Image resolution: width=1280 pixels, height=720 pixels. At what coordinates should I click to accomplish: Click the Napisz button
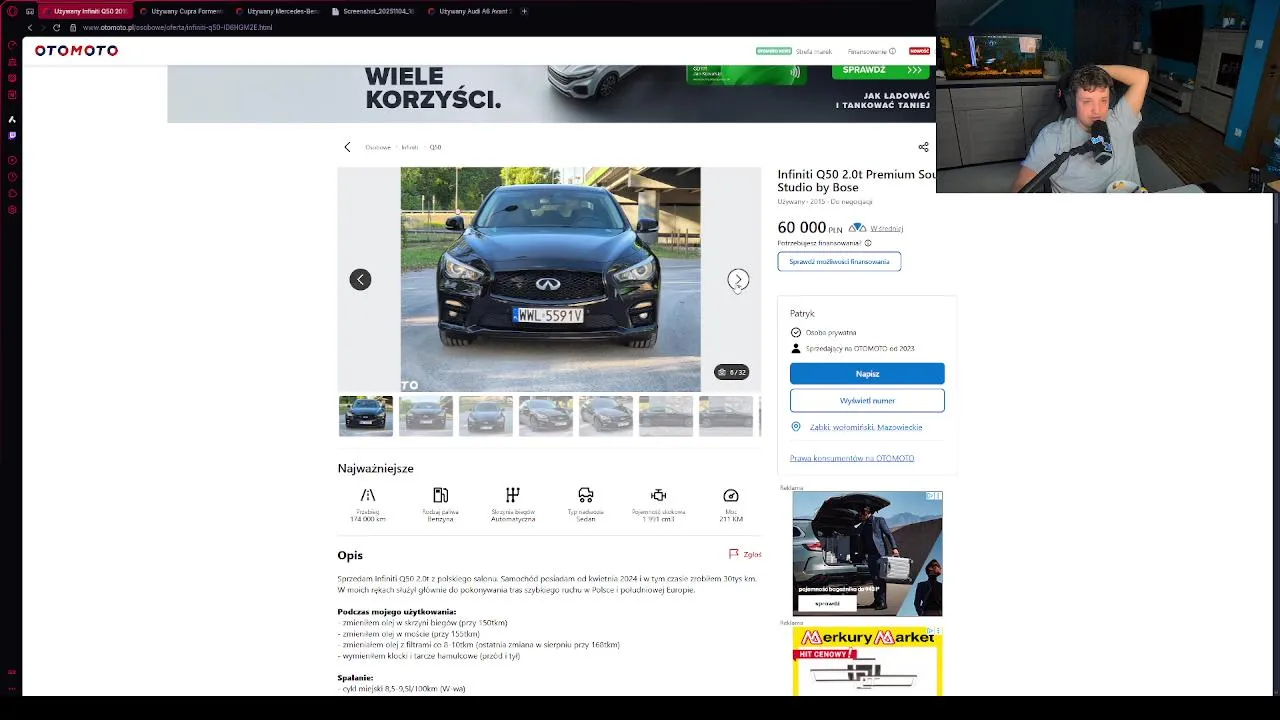867,374
